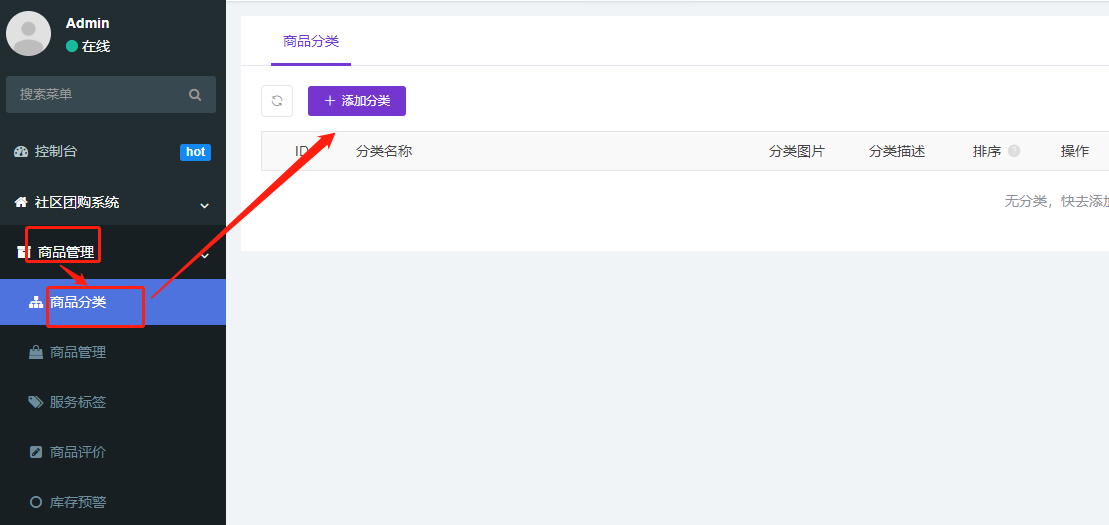This screenshot has height=525, width=1109.
Task: Click the edit icon beside 商品评价
Action: click(36, 452)
